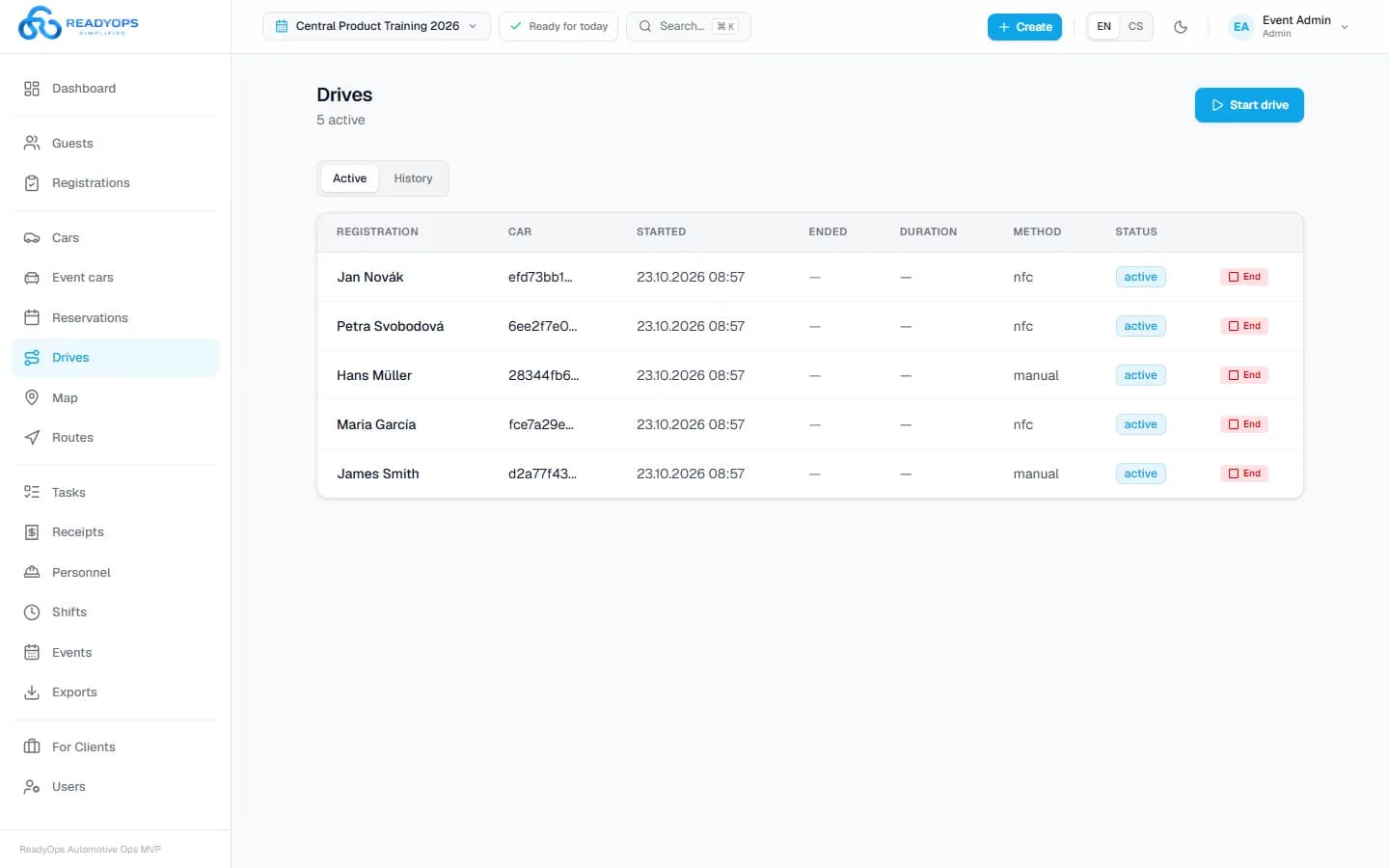Select the Active drives tab
Image resolution: width=1389 pixels, height=868 pixels.
coord(349,178)
